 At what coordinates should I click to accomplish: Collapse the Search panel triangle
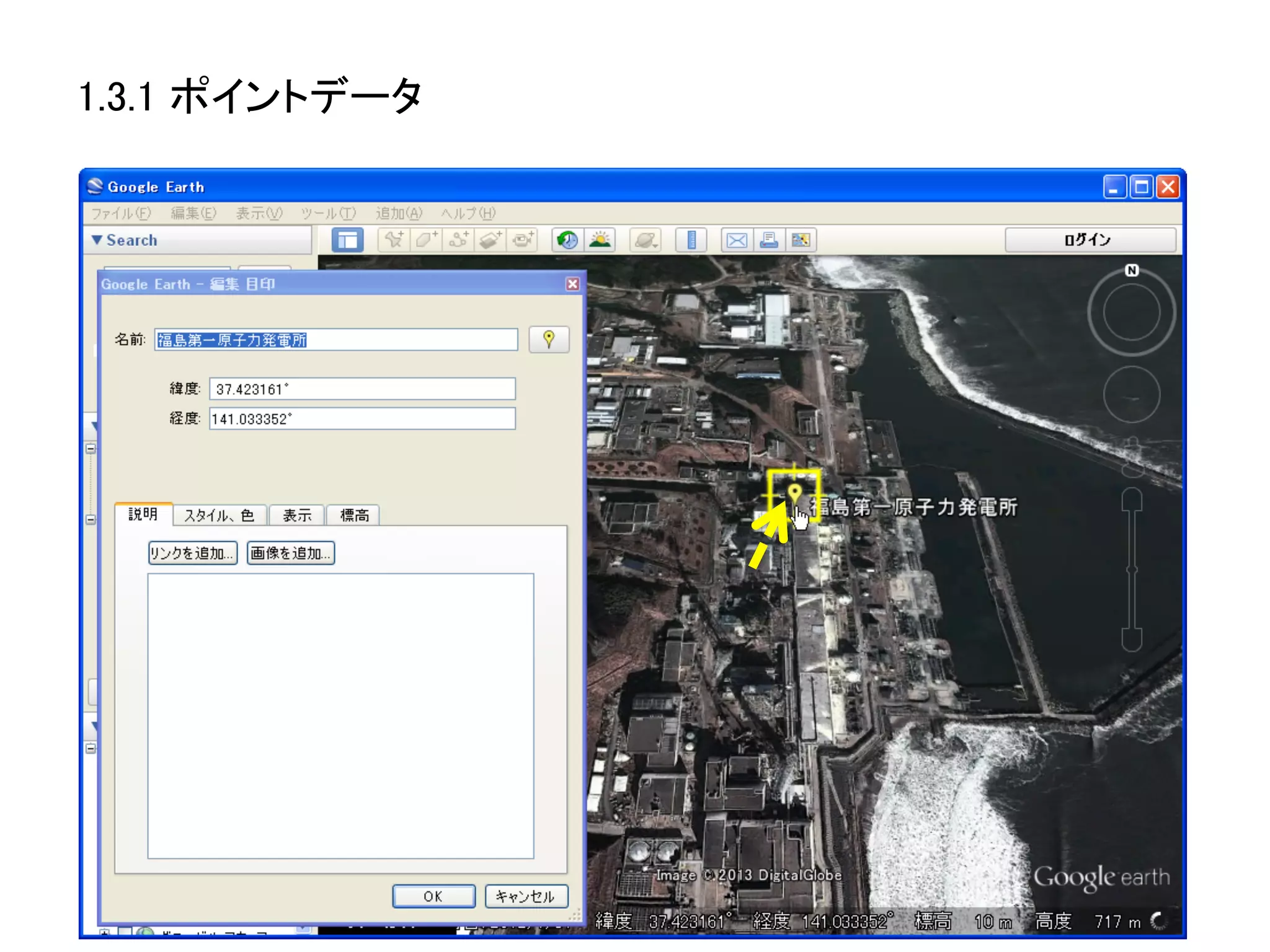(x=97, y=240)
